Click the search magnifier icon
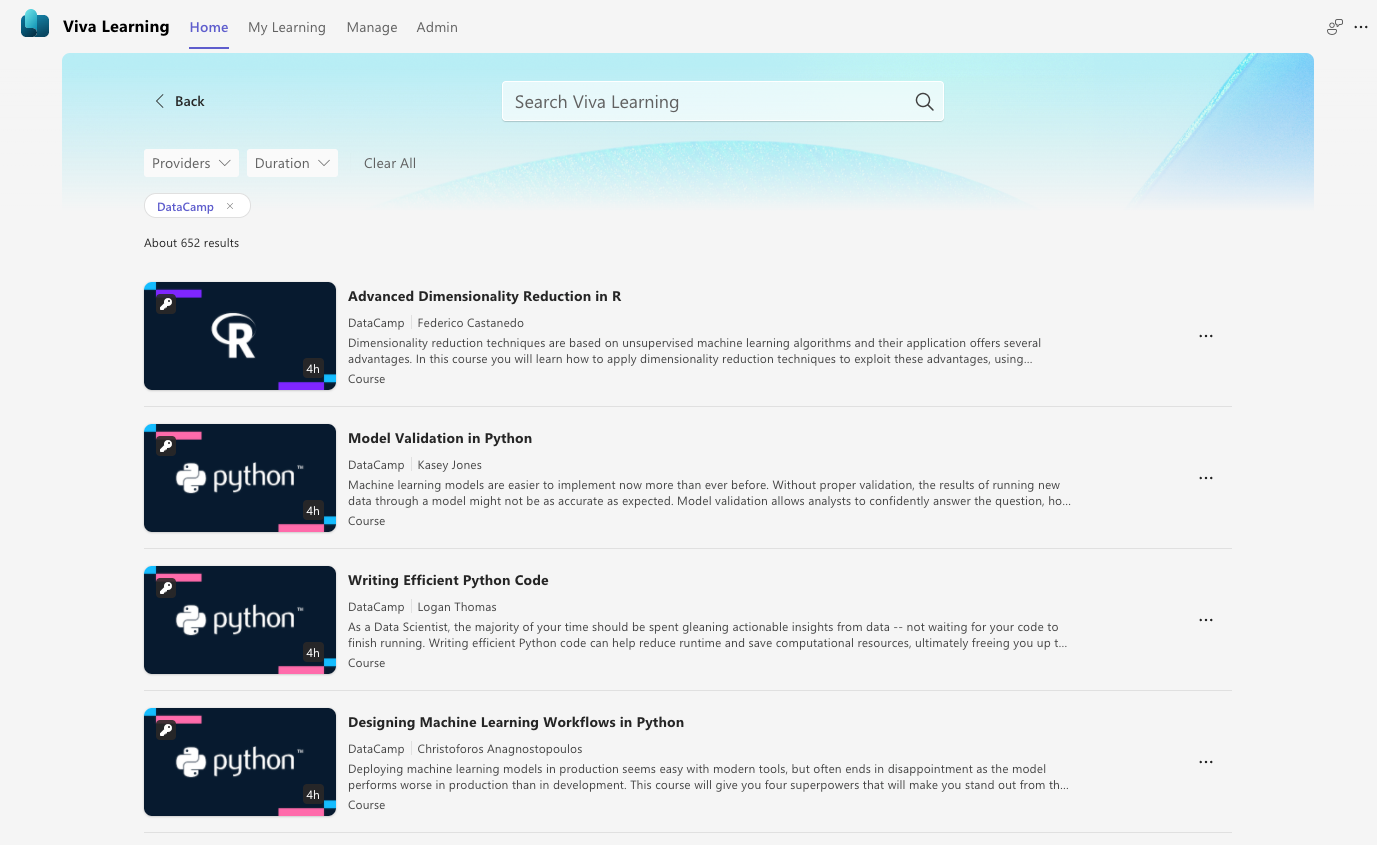This screenshot has width=1377, height=845. point(924,102)
